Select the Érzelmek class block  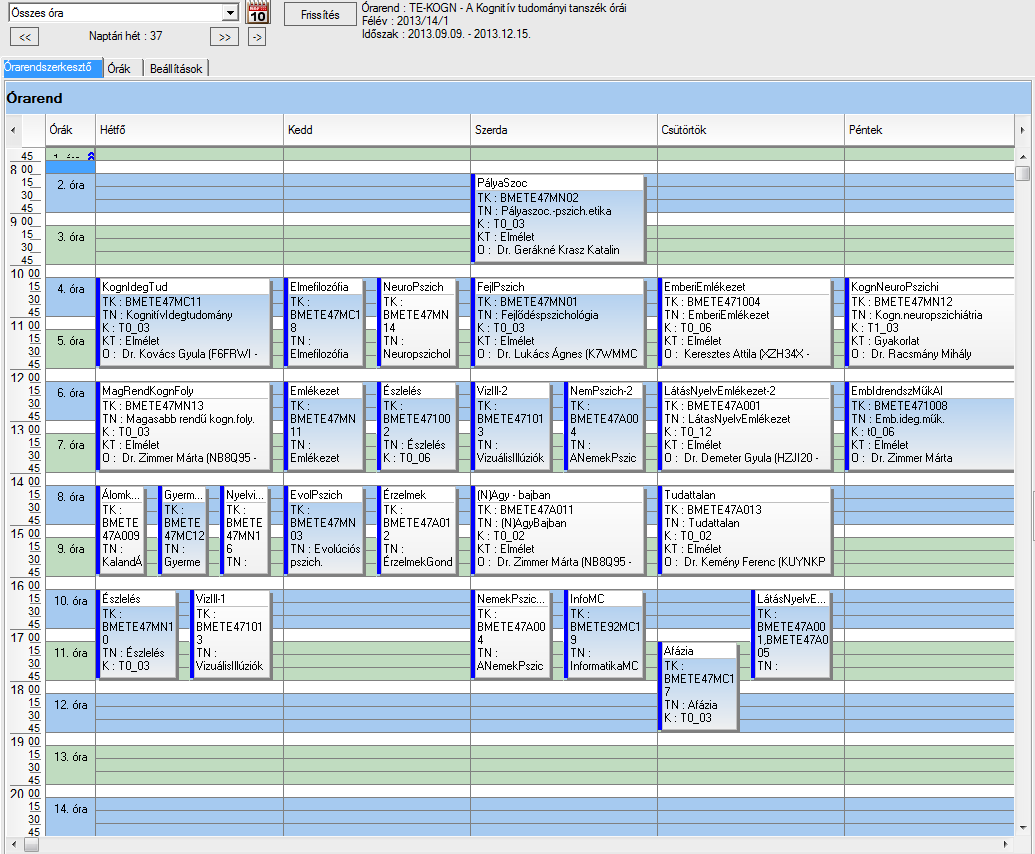click(417, 530)
